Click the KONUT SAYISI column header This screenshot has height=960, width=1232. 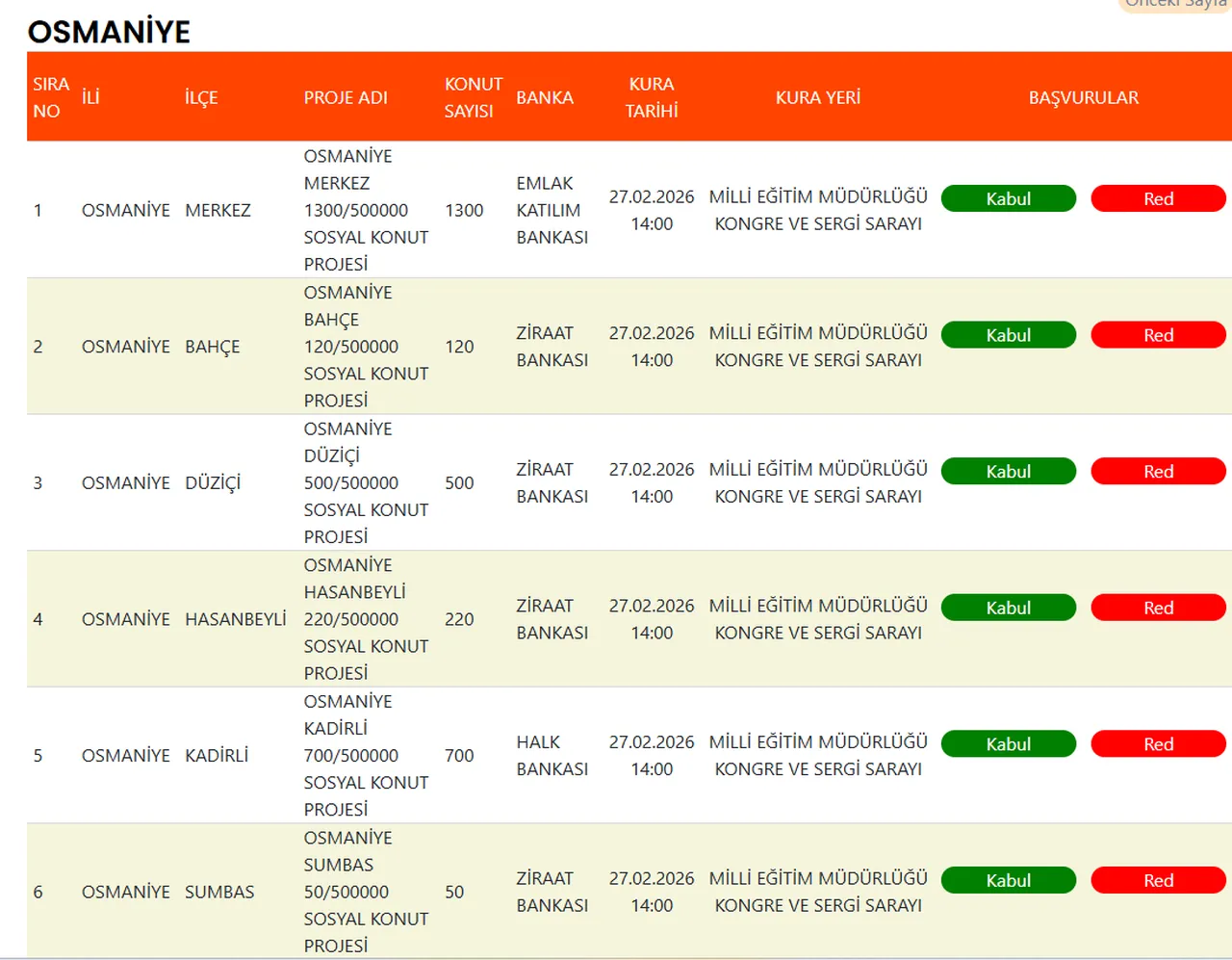point(473,97)
